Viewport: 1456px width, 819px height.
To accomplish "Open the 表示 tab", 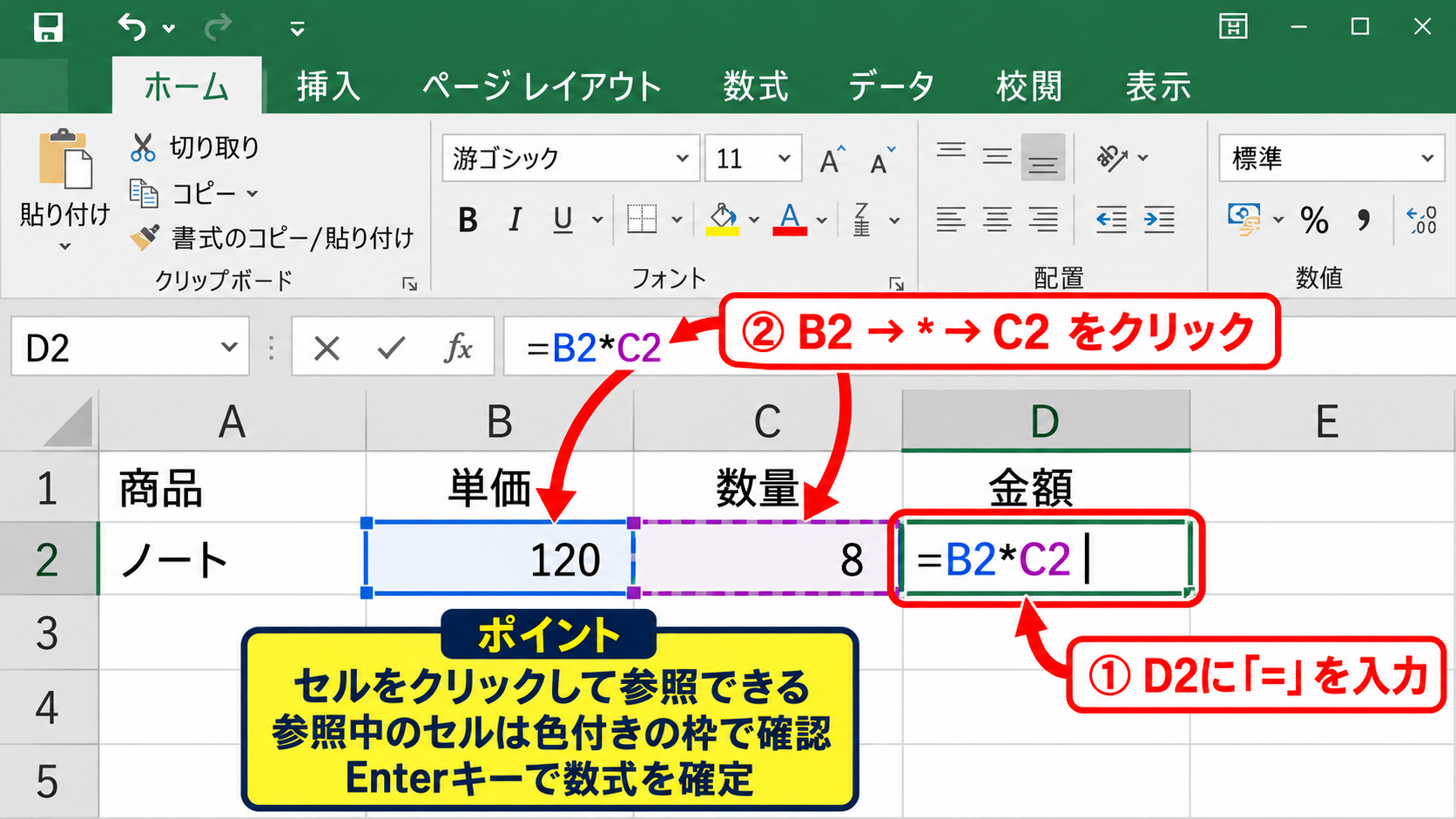I will coord(1158,86).
